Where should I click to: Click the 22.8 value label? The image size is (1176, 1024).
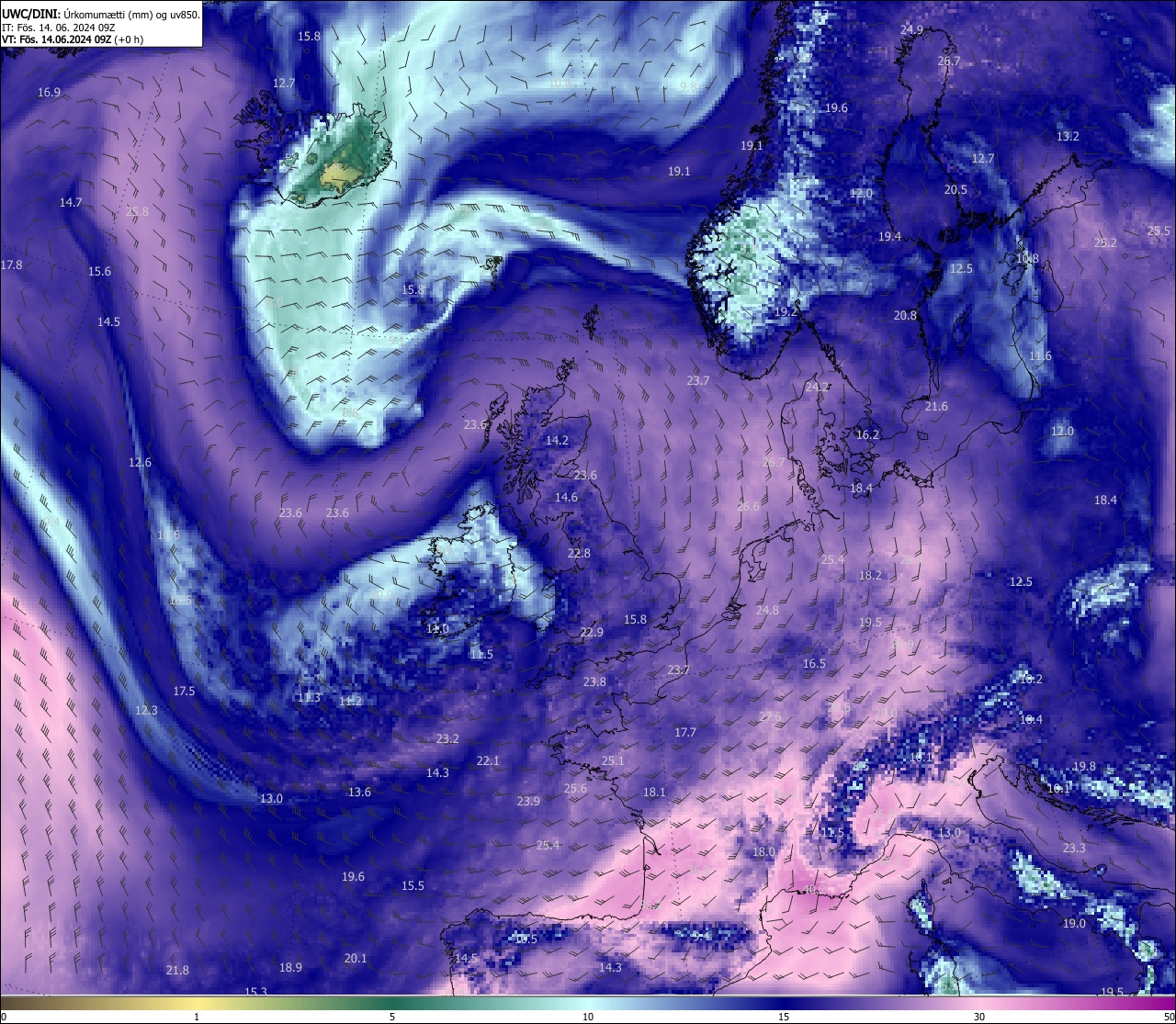pyautogui.click(x=579, y=553)
